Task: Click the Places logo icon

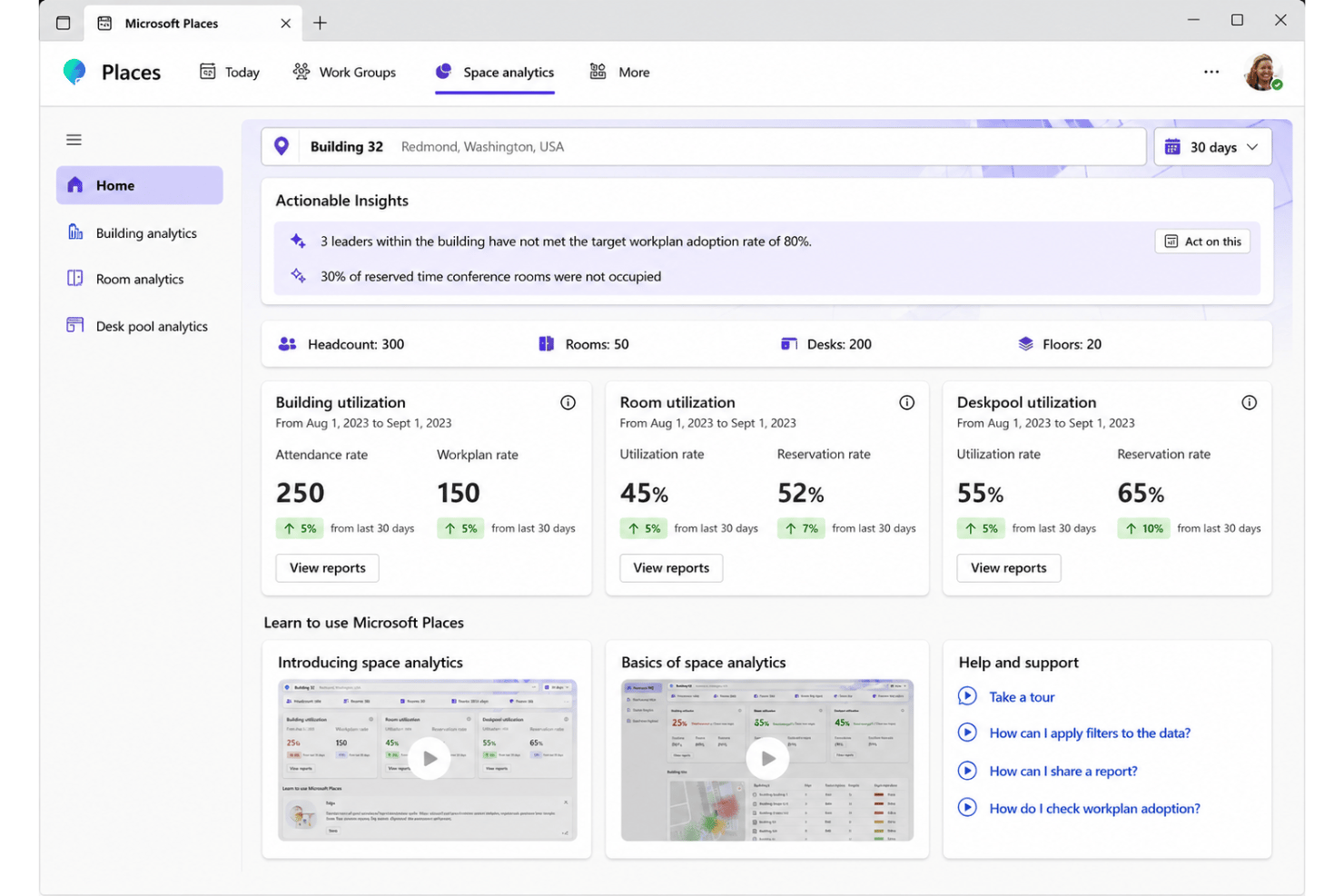Action: point(74,72)
